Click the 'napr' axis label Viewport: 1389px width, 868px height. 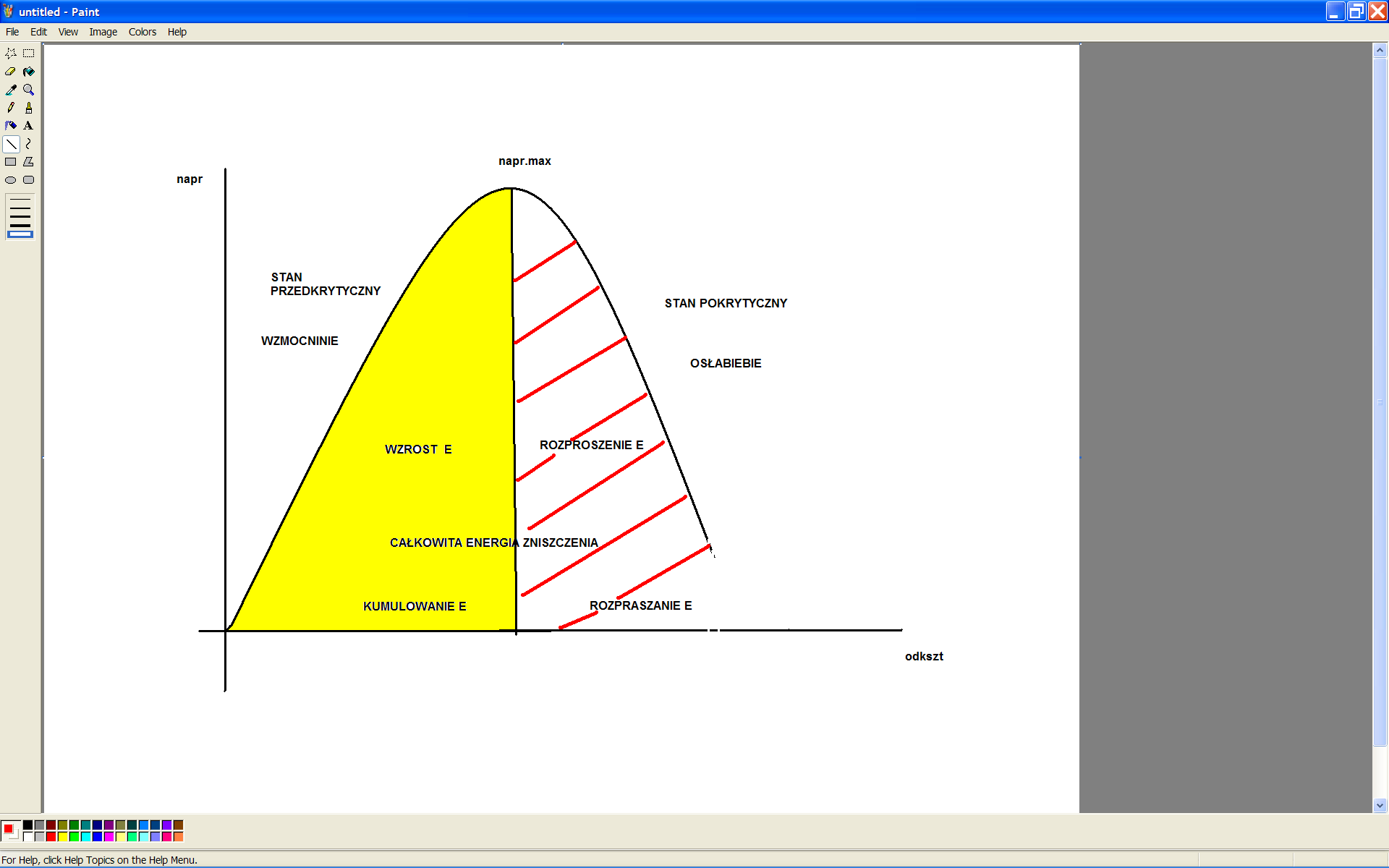(x=190, y=179)
